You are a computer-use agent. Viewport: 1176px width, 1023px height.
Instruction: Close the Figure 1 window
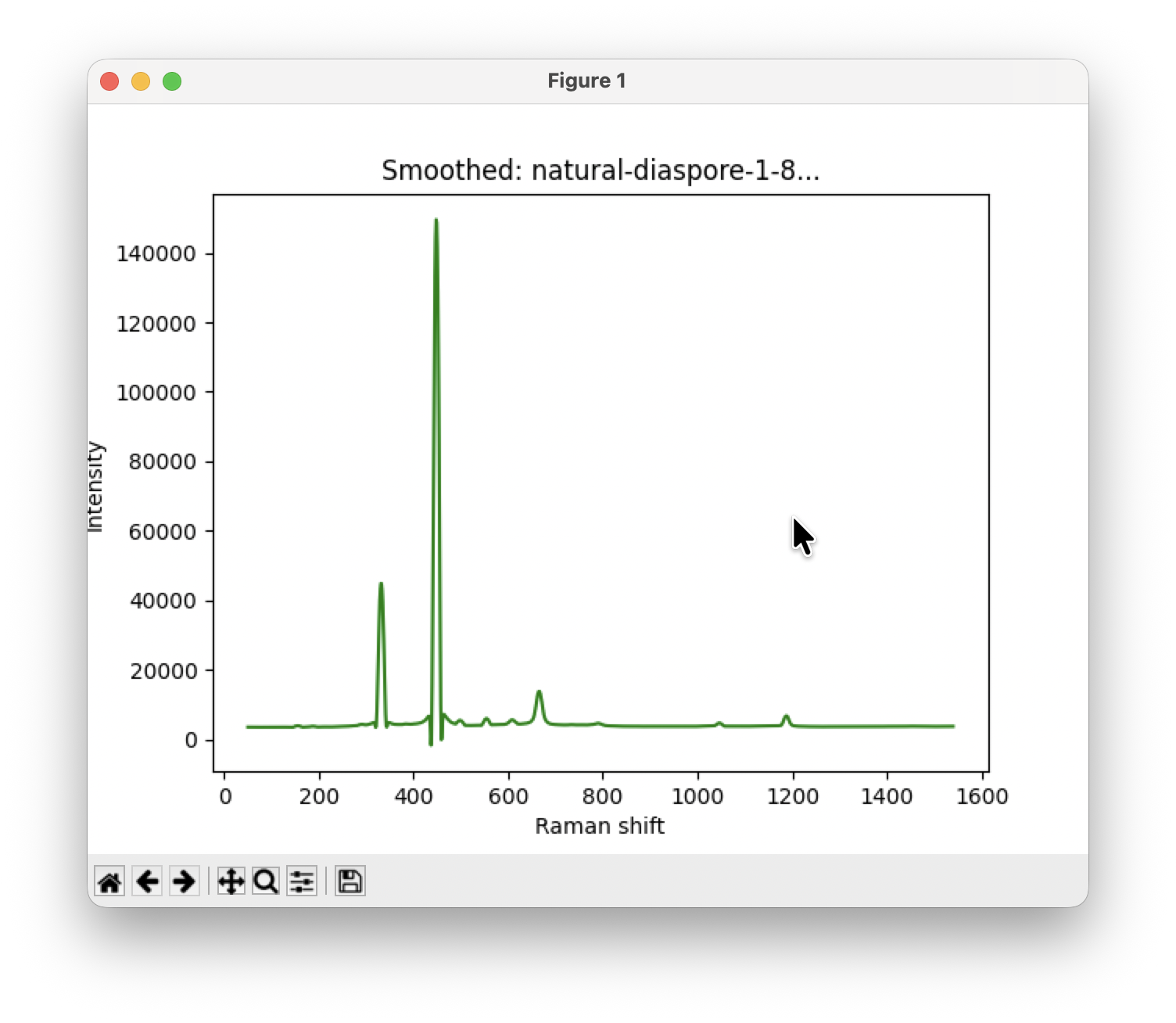109,81
